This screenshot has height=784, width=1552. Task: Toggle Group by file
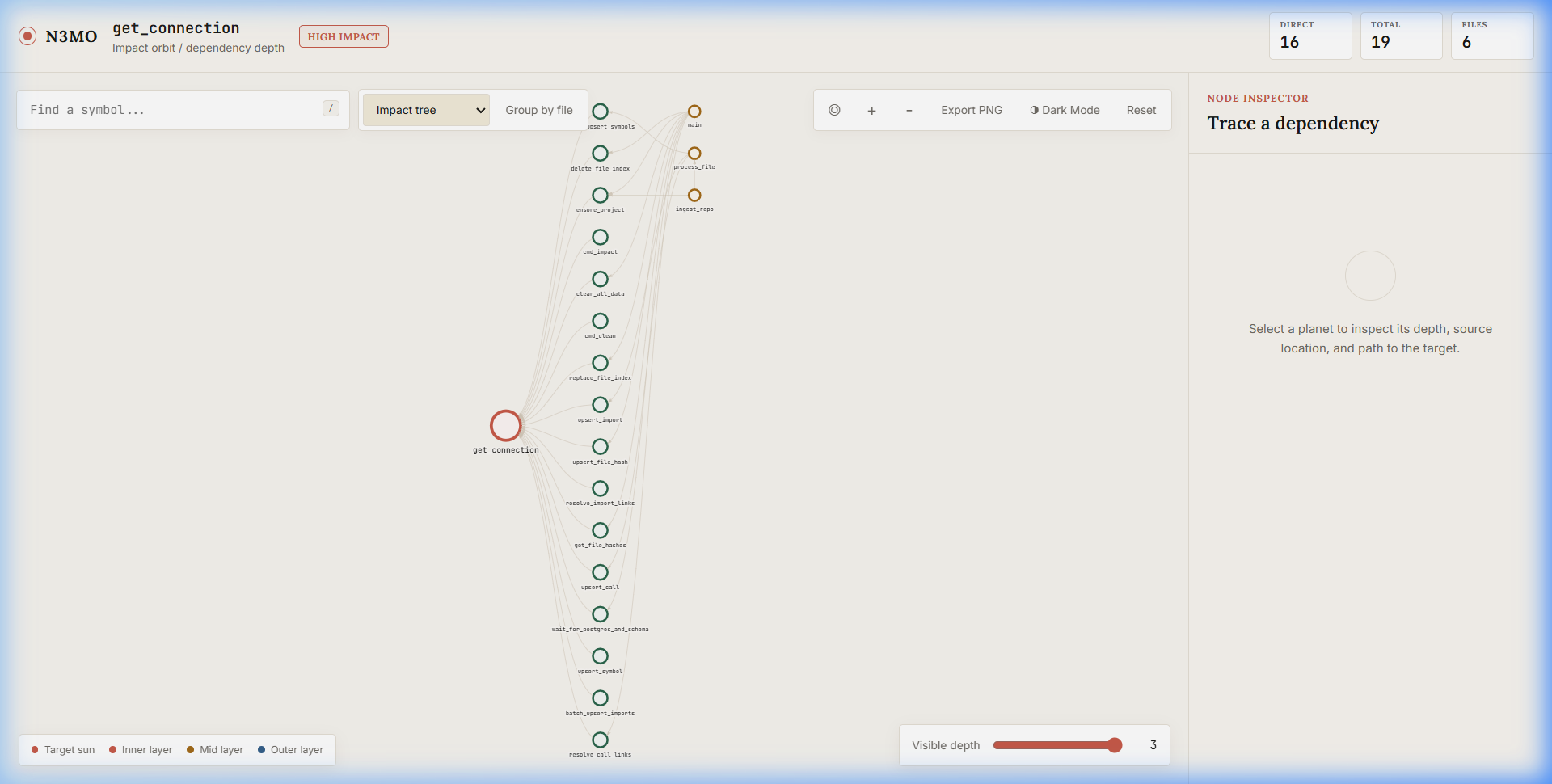[539, 110]
